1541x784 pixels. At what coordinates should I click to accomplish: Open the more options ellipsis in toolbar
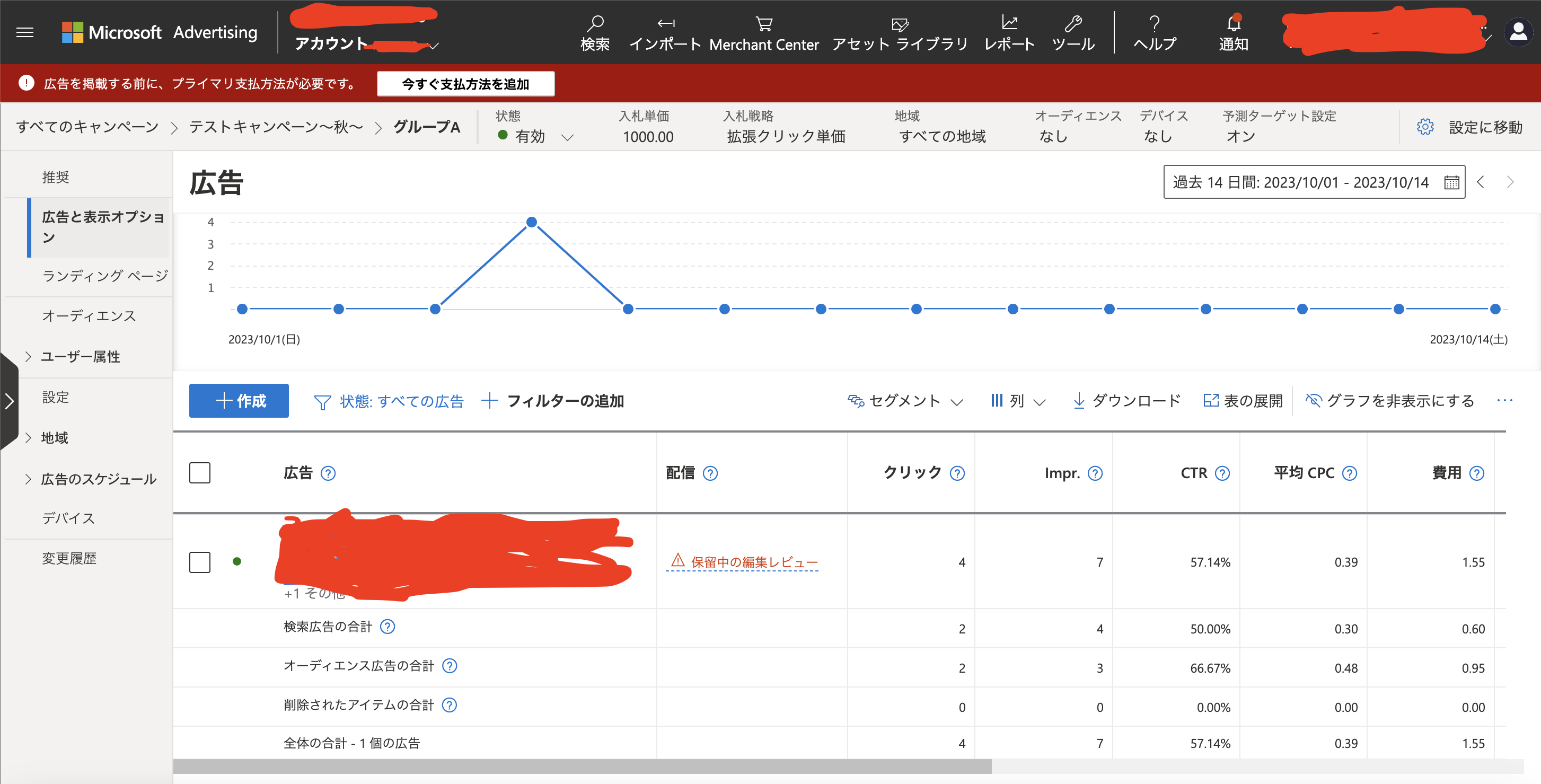pos(1504,400)
